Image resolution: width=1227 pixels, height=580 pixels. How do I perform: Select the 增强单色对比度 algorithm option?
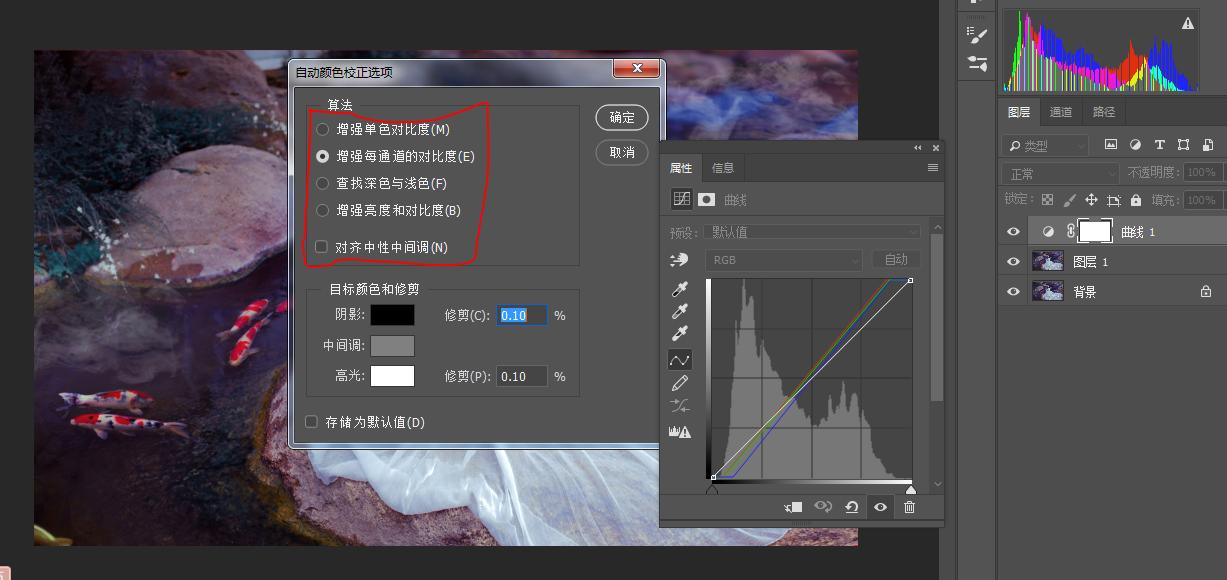322,128
